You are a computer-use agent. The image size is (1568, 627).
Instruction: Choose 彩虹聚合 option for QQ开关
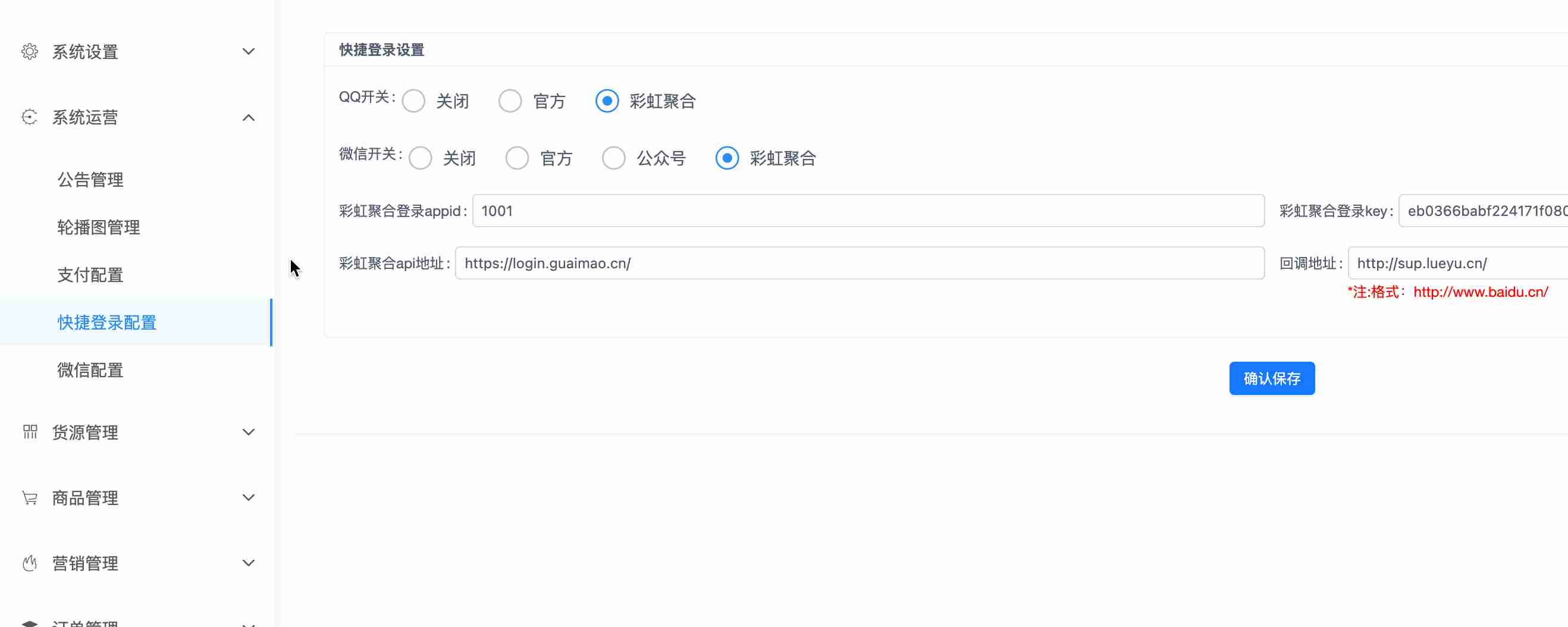point(607,101)
